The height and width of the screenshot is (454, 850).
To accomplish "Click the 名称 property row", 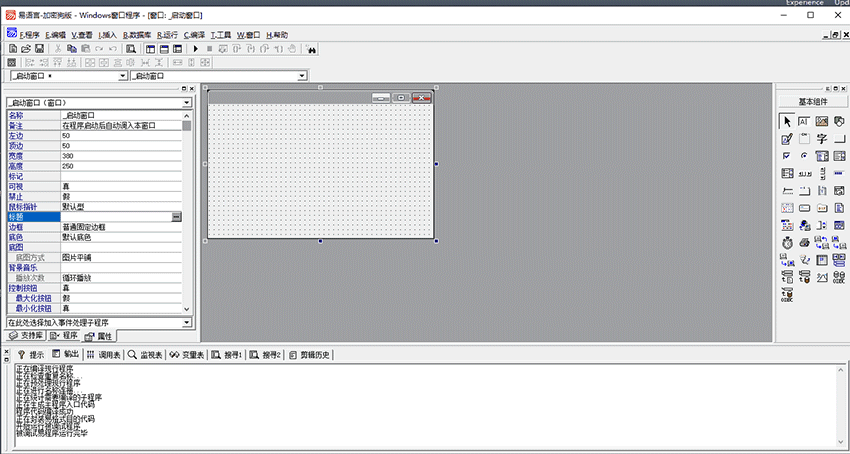I will 94,116.
